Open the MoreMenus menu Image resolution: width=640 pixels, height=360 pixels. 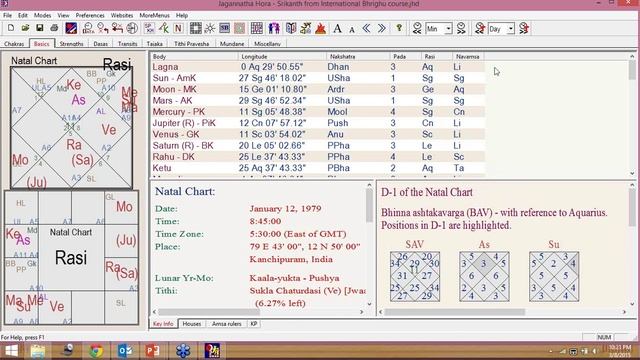(154, 15)
